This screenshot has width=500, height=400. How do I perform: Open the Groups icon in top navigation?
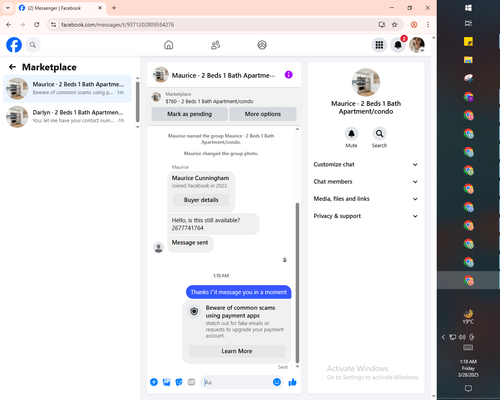point(262,45)
